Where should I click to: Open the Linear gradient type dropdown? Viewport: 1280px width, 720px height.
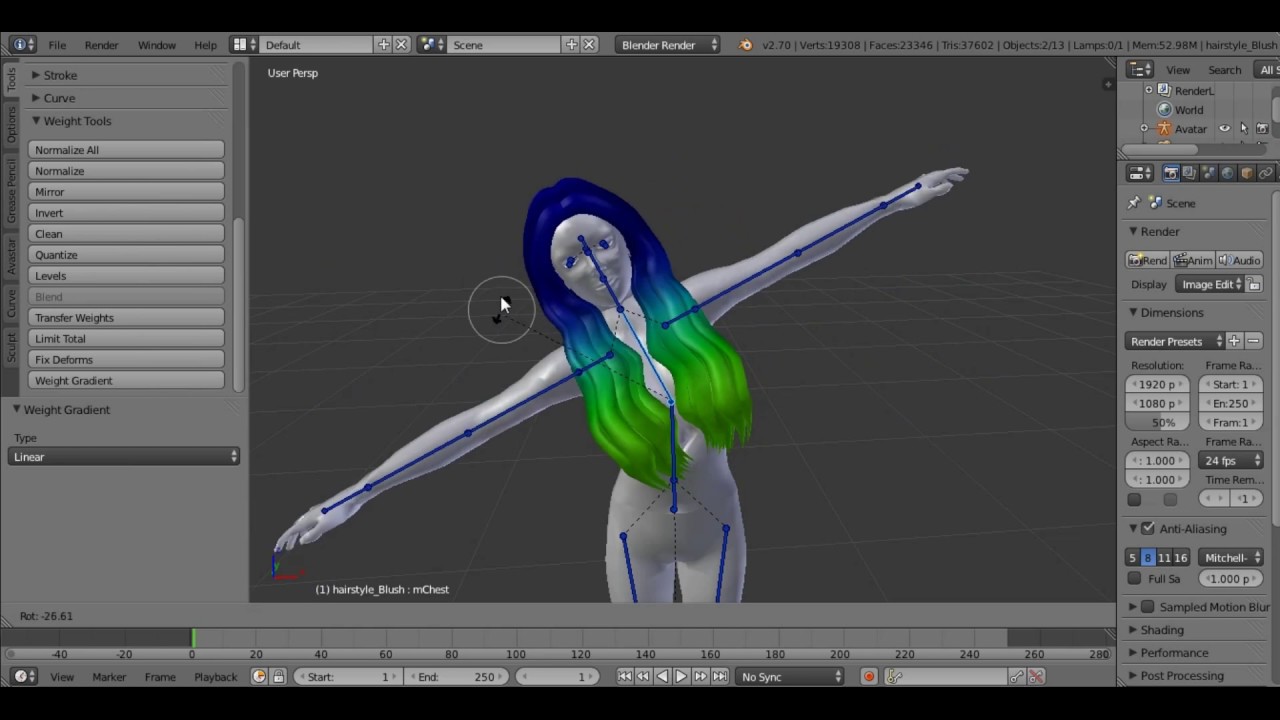click(x=124, y=457)
